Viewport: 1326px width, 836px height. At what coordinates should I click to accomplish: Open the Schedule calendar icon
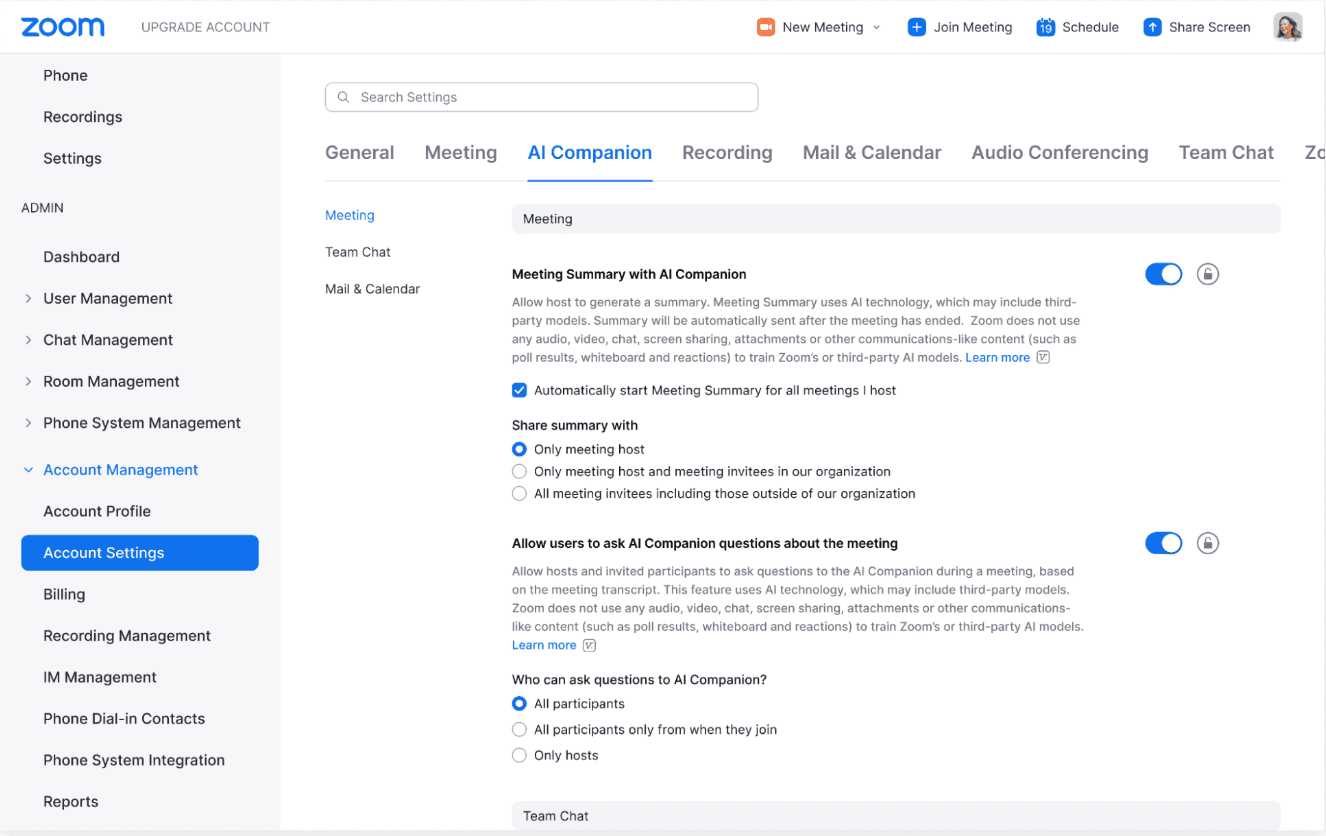[1046, 27]
